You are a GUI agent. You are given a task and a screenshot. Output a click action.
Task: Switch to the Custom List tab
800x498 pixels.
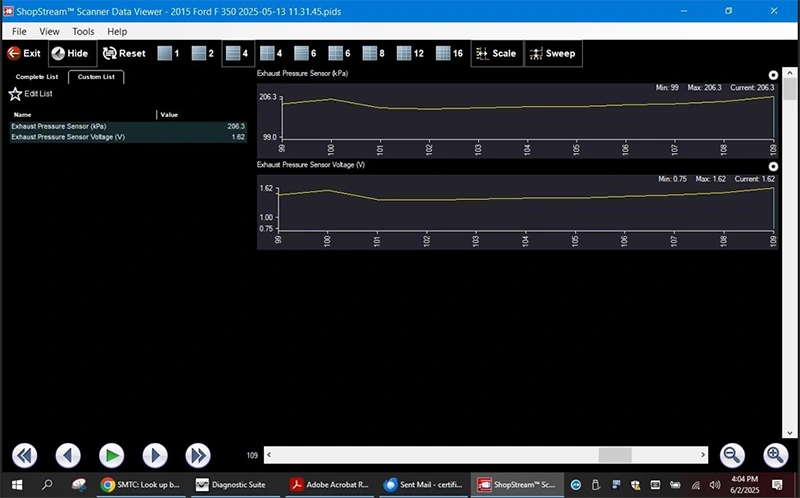96,77
